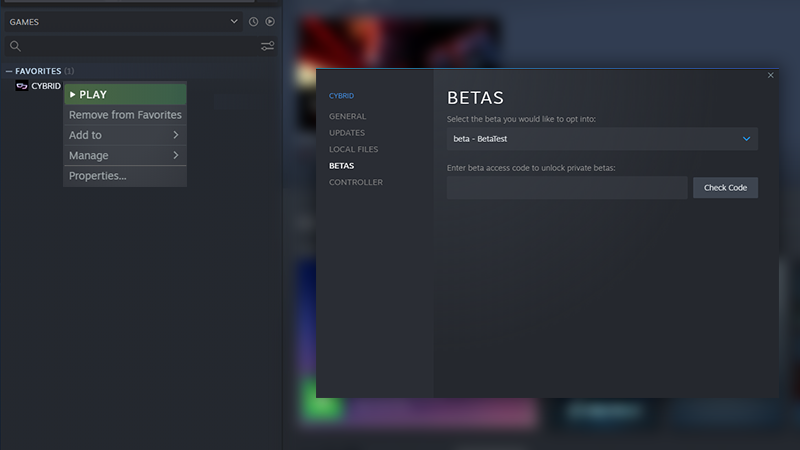The width and height of the screenshot is (800, 450).
Task: Choose Remove from Favorites
Action: pyautogui.click(x=125, y=115)
